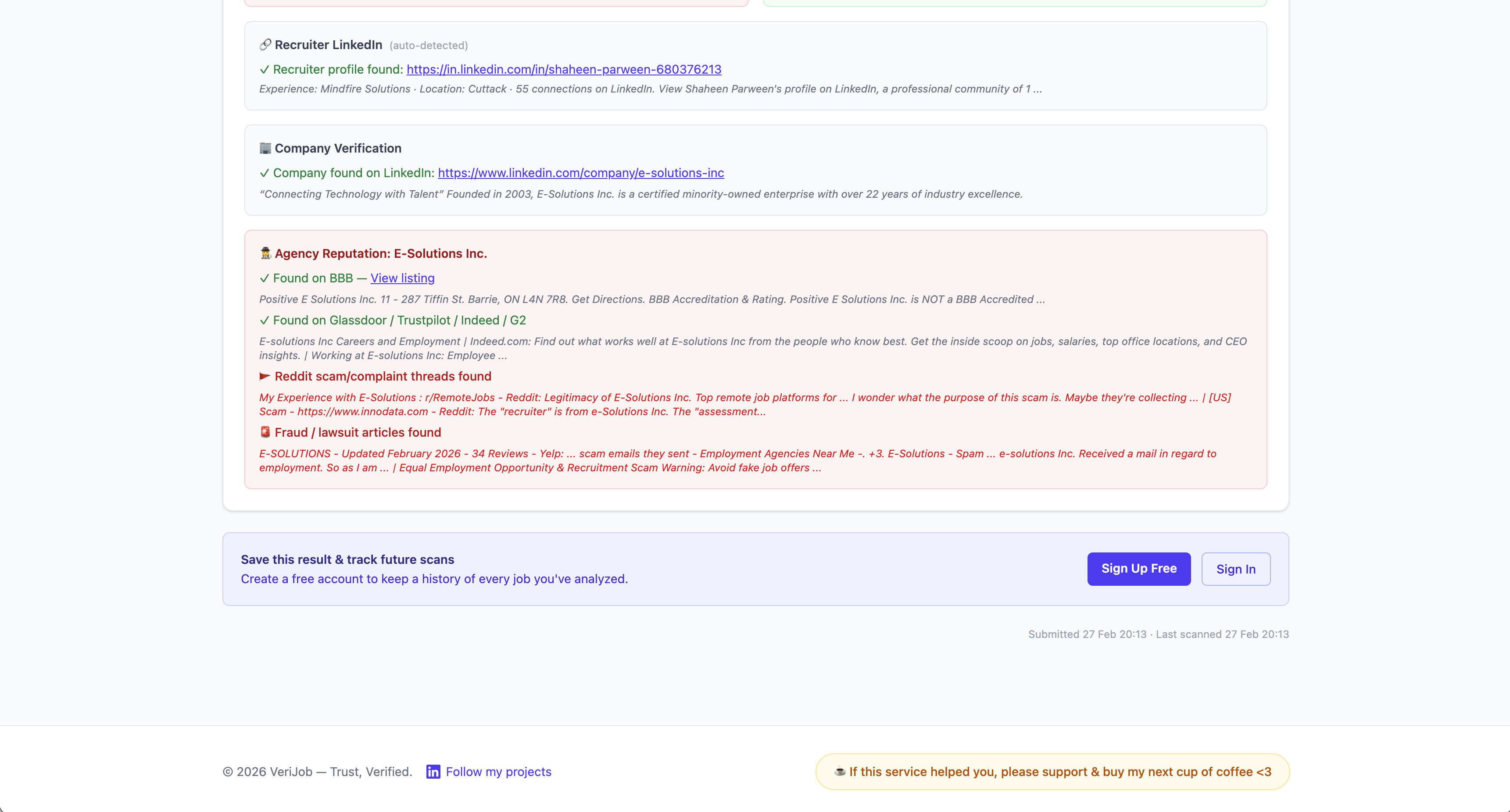
Task: Click the checkmark beside Recruiter profile found
Action: click(x=265, y=69)
